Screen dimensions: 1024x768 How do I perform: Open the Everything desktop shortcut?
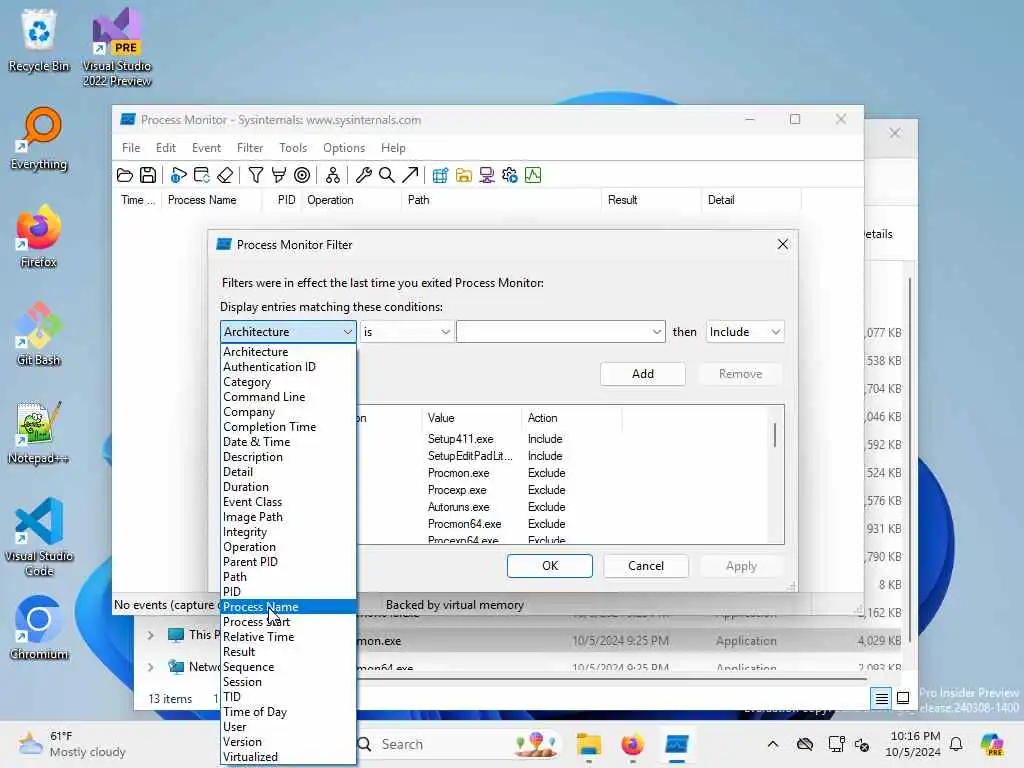(39, 138)
